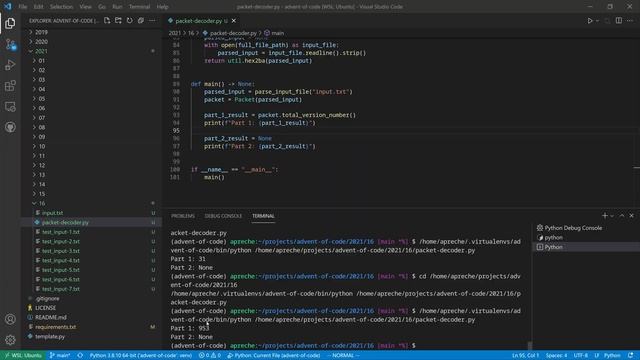The width and height of the screenshot is (640, 360).
Task: Open errors and warnings status item
Action: click(x=210, y=355)
